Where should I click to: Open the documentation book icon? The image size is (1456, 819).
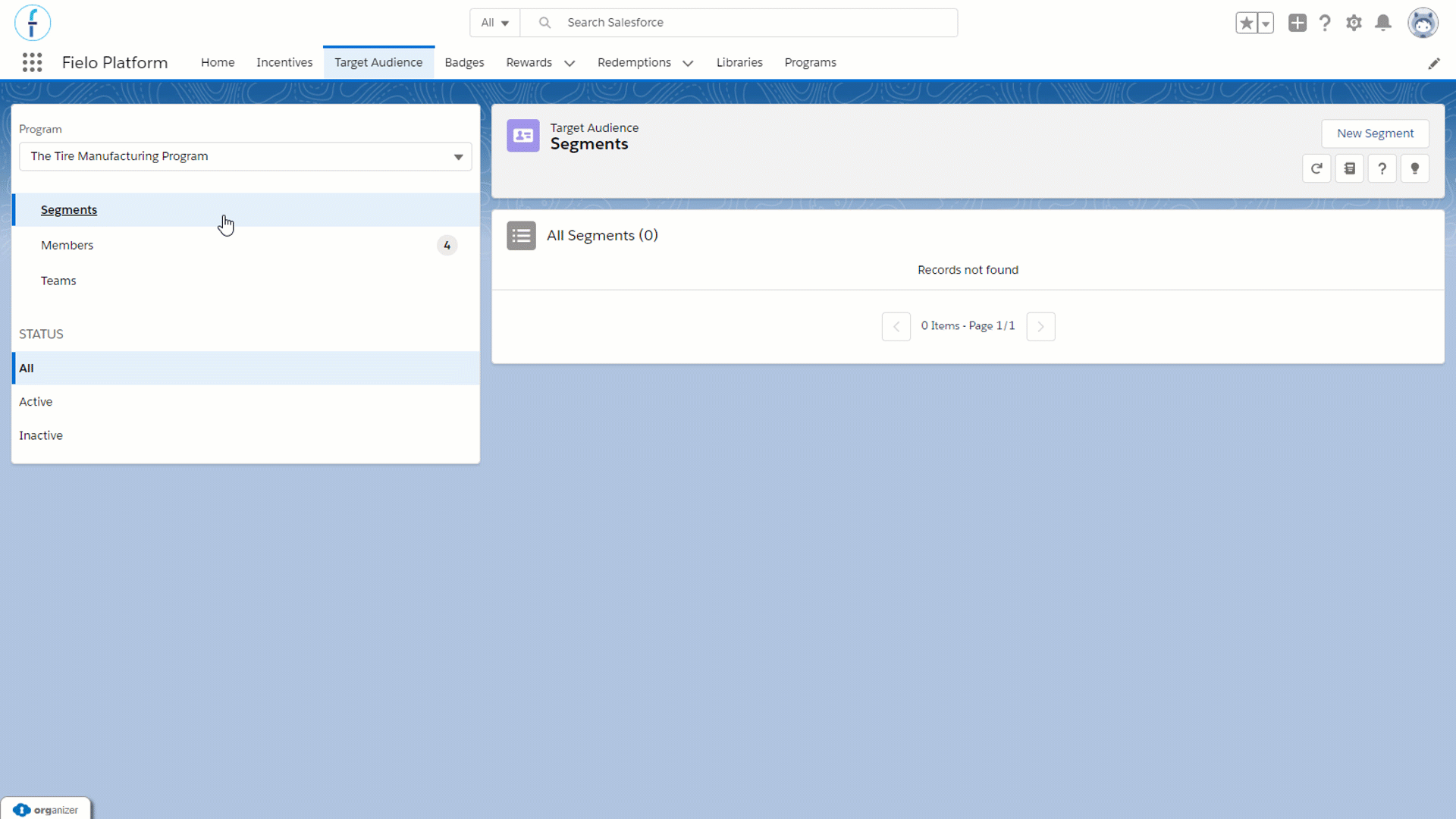[1350, 168]
